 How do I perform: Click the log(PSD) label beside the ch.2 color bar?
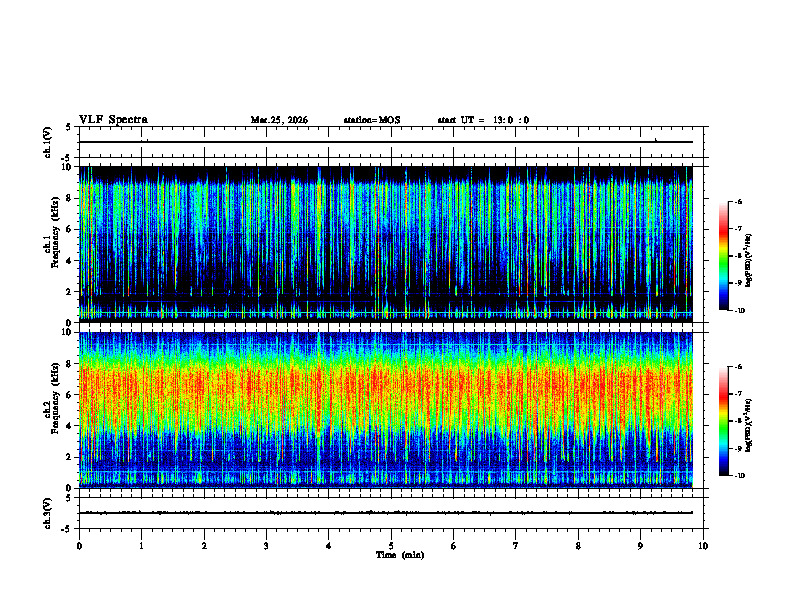click(748, 426)
